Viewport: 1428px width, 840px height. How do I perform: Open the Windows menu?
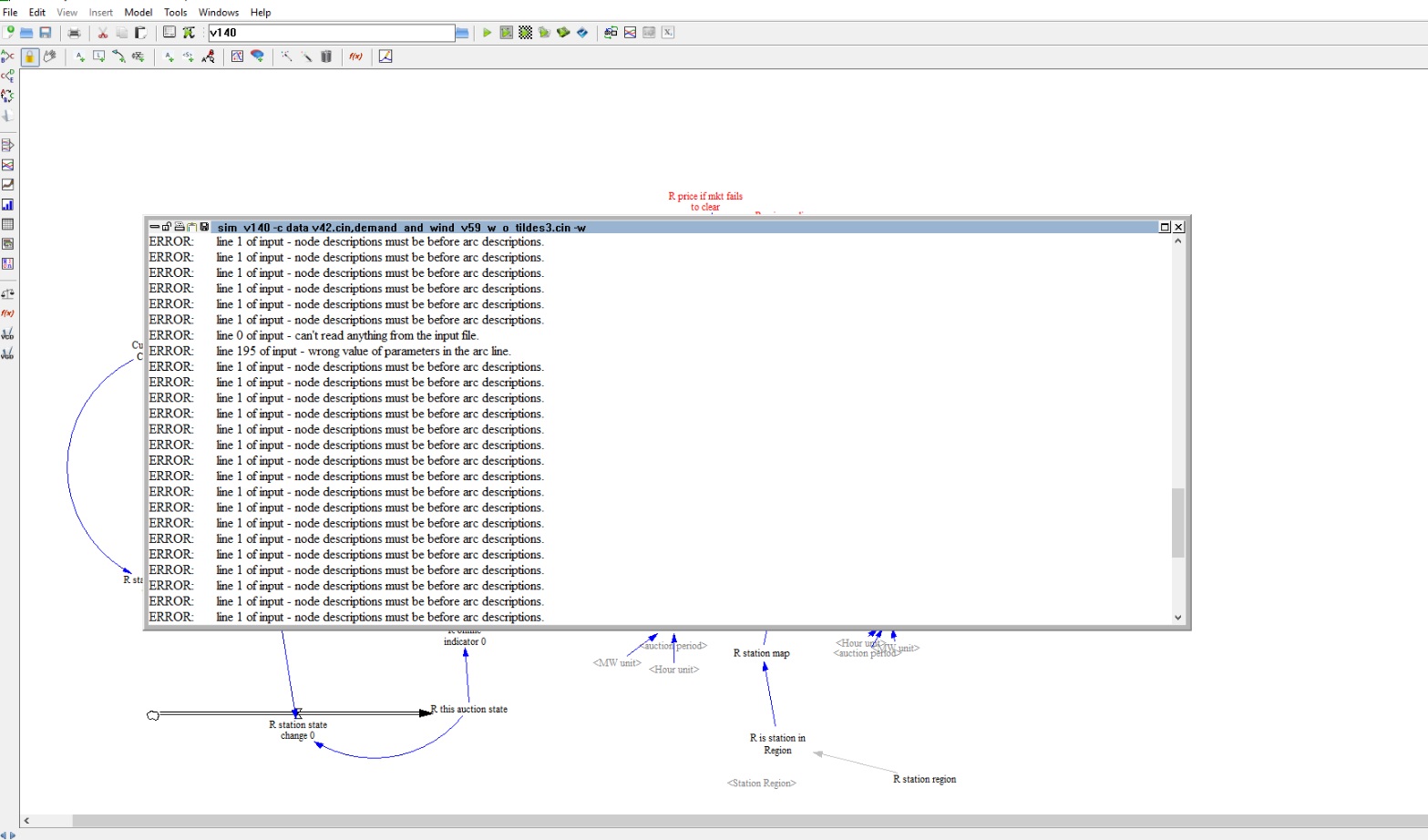click(x=219, y=13)
